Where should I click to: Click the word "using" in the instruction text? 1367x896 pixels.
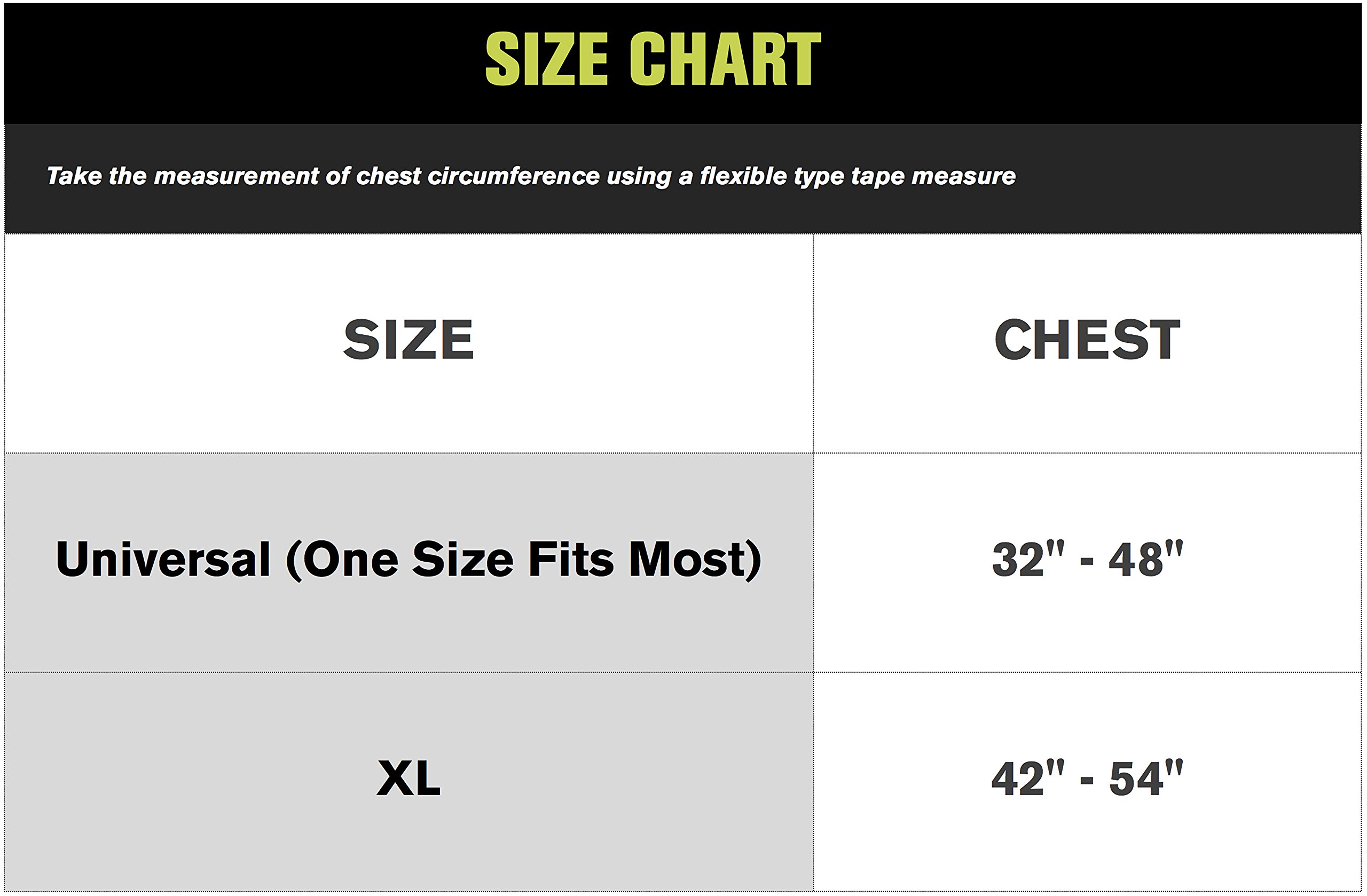coord(639,177)
